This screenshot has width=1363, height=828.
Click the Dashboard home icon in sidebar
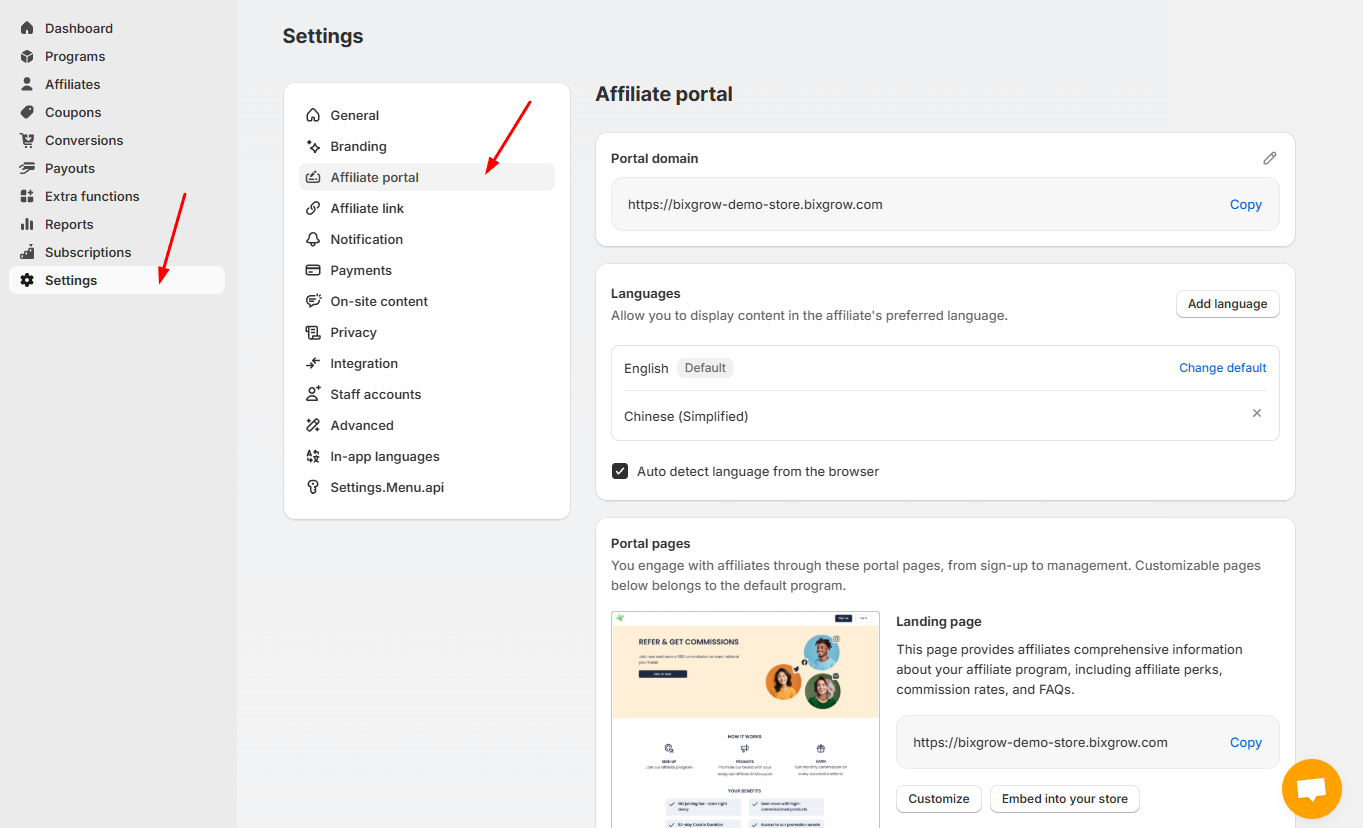click(27, 28)
